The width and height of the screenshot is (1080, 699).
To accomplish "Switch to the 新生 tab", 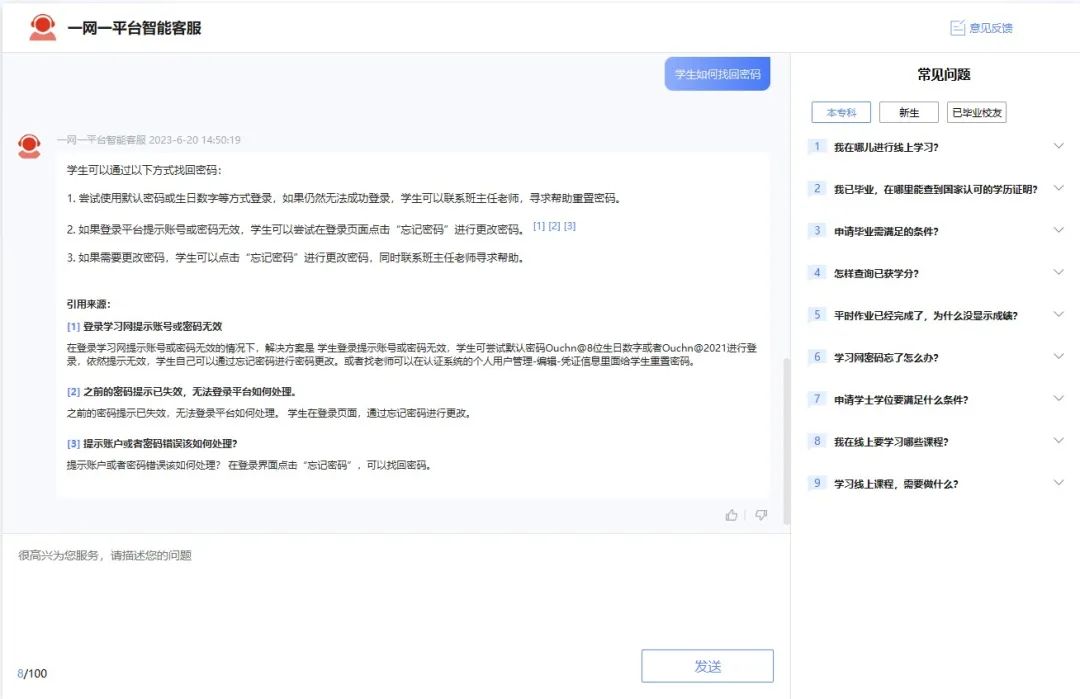I will tap(908, 113).
